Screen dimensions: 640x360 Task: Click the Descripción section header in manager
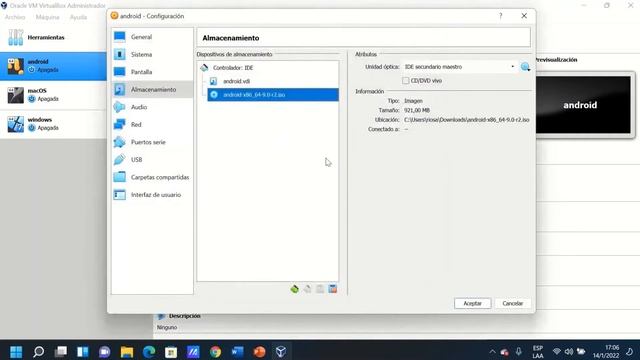[x=184, y=316]
